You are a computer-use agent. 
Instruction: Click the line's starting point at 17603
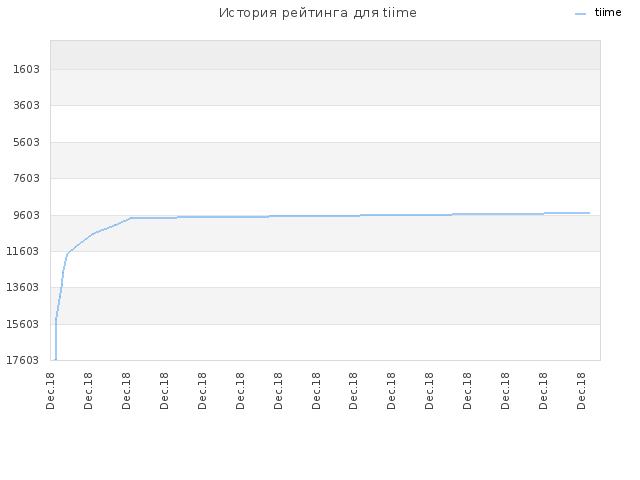[56, 360]
